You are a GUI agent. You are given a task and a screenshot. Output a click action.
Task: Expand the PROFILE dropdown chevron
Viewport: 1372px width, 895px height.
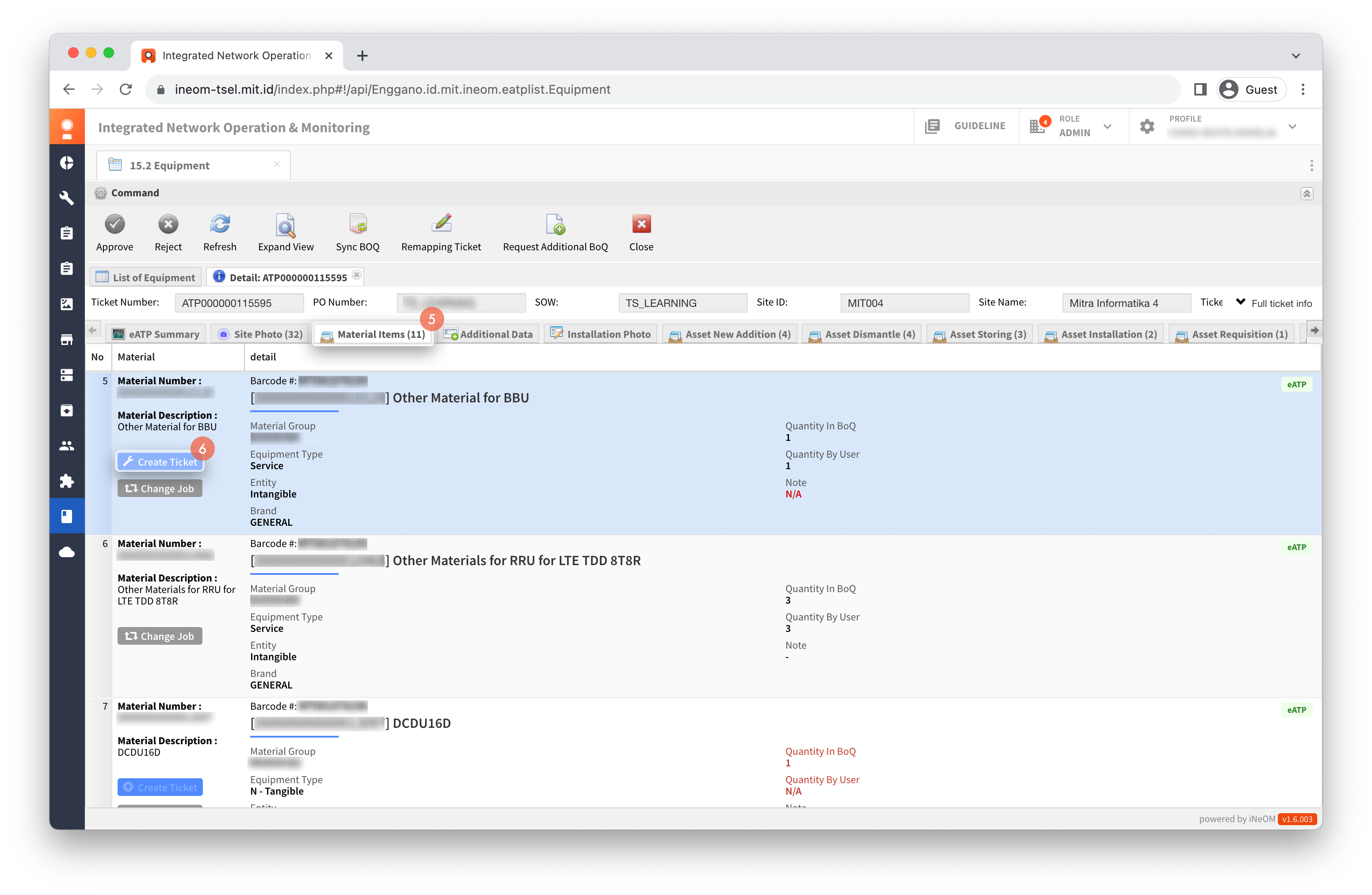(x=1292, y=126)
